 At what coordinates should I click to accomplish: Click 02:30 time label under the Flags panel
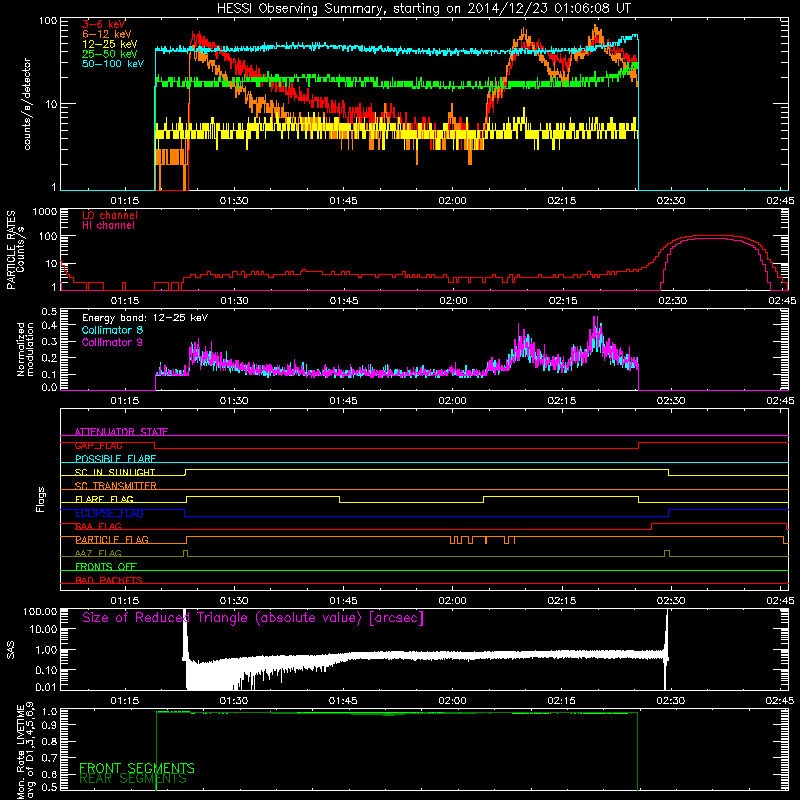671,601
